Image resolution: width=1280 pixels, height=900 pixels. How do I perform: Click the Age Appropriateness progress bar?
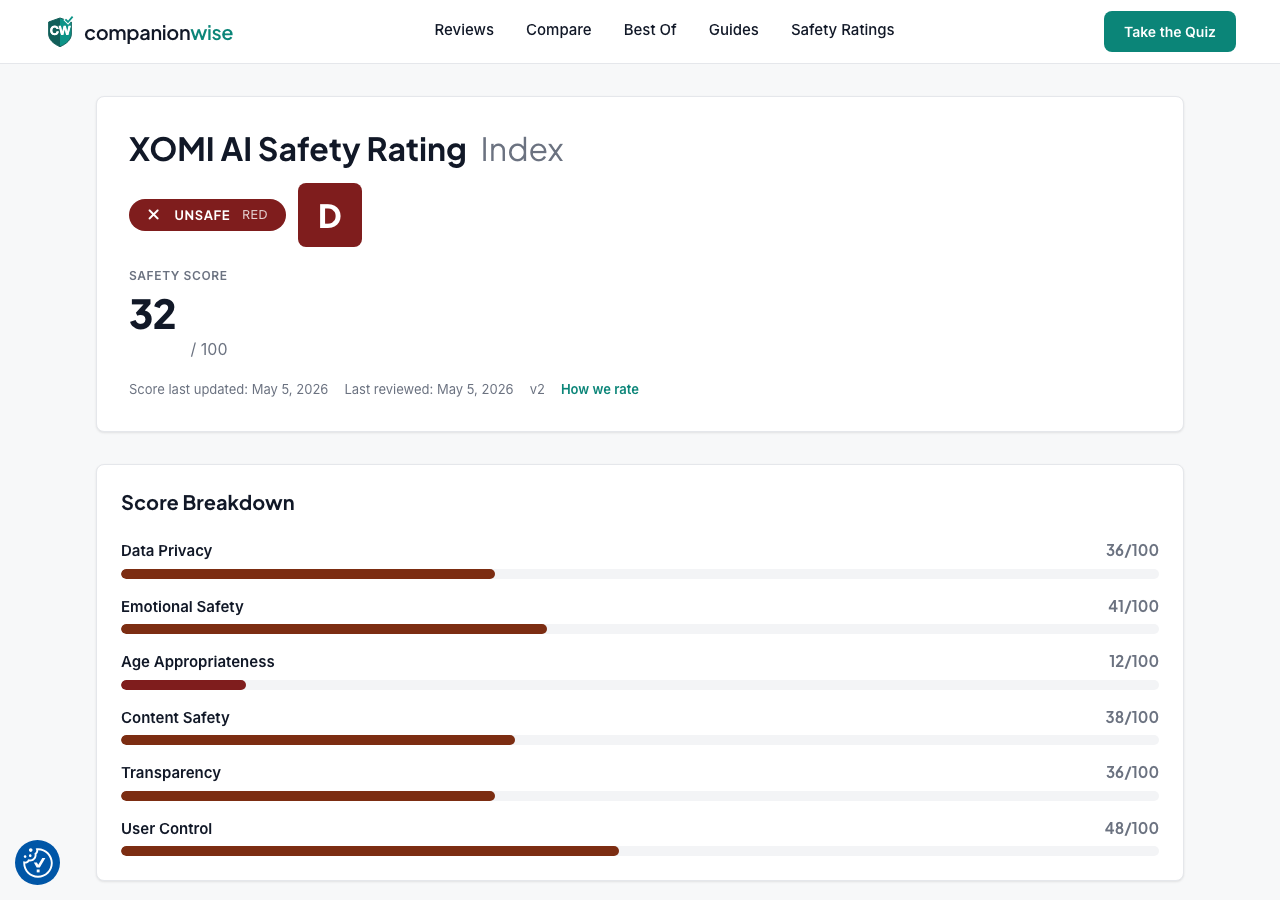pyautogui.click(x=640, y=685)
